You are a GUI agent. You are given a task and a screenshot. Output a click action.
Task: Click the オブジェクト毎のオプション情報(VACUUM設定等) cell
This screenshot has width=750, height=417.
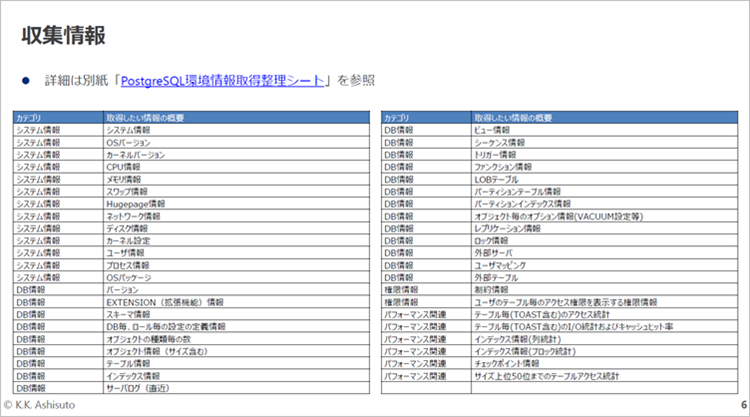tap(605, 216)
